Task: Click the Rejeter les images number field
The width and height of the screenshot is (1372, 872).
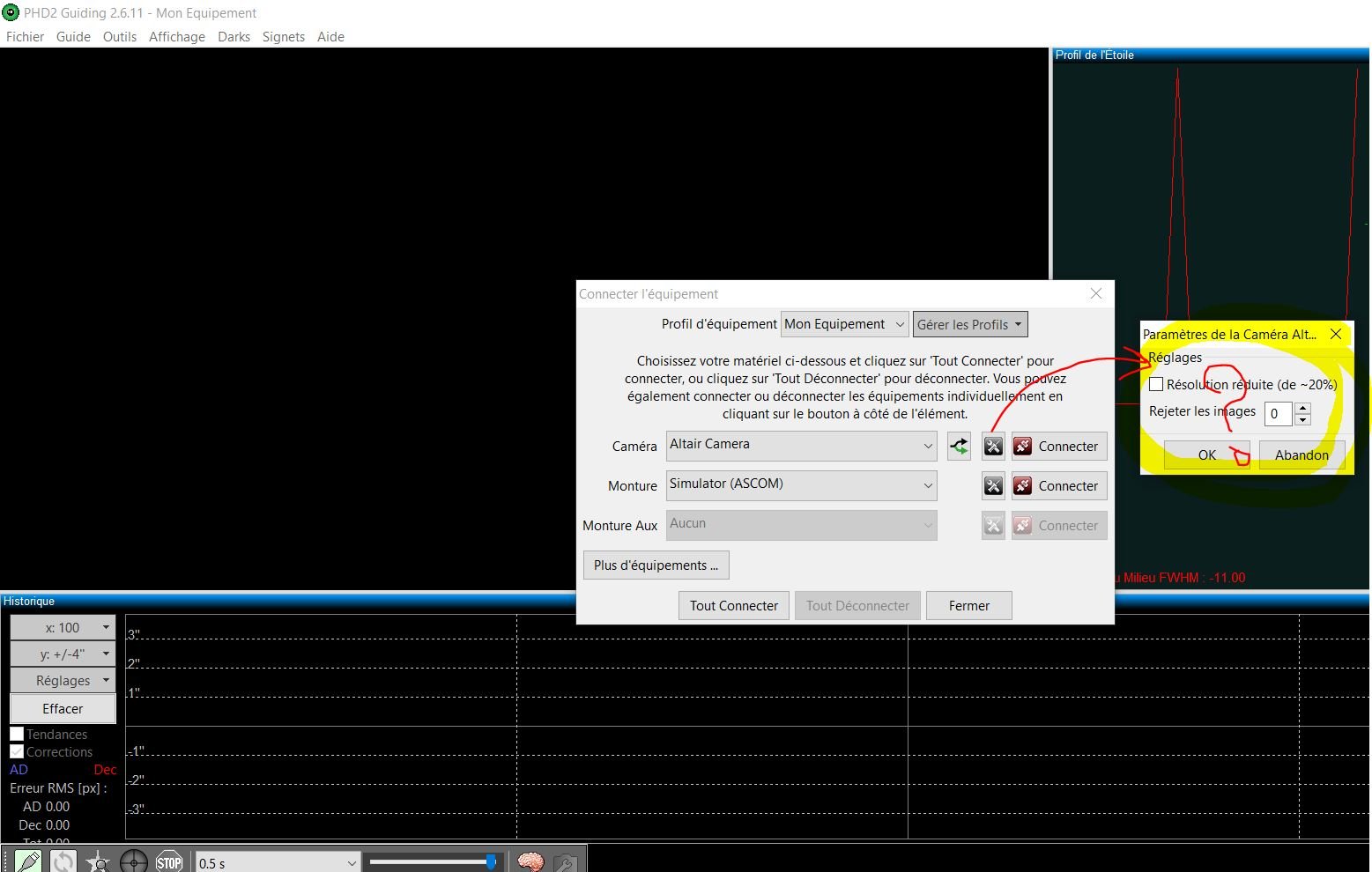Action: [x=1279, y=414]
